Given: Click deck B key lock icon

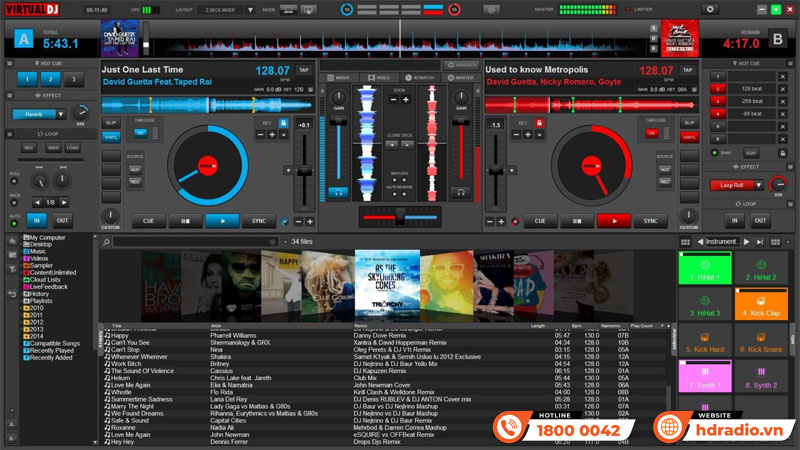Looking at the screenshot, I should coord(539,123).
